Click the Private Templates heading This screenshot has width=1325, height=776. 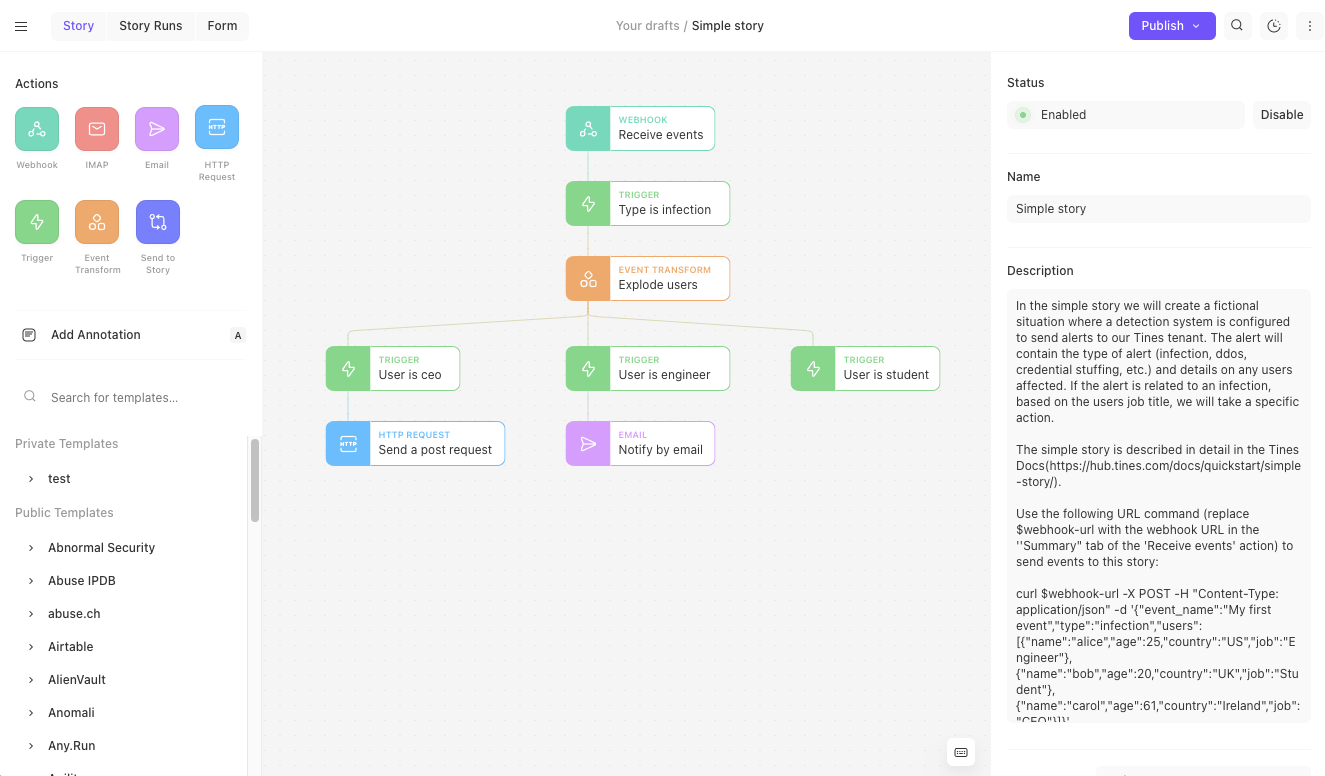point(66,444)
